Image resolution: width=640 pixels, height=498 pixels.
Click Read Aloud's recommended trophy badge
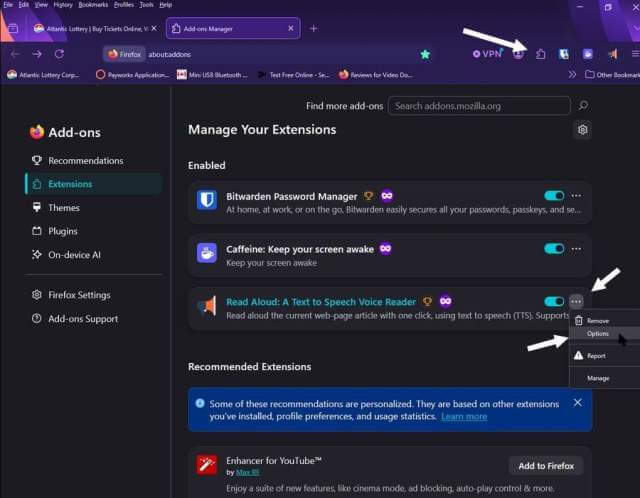click(427, 302)
